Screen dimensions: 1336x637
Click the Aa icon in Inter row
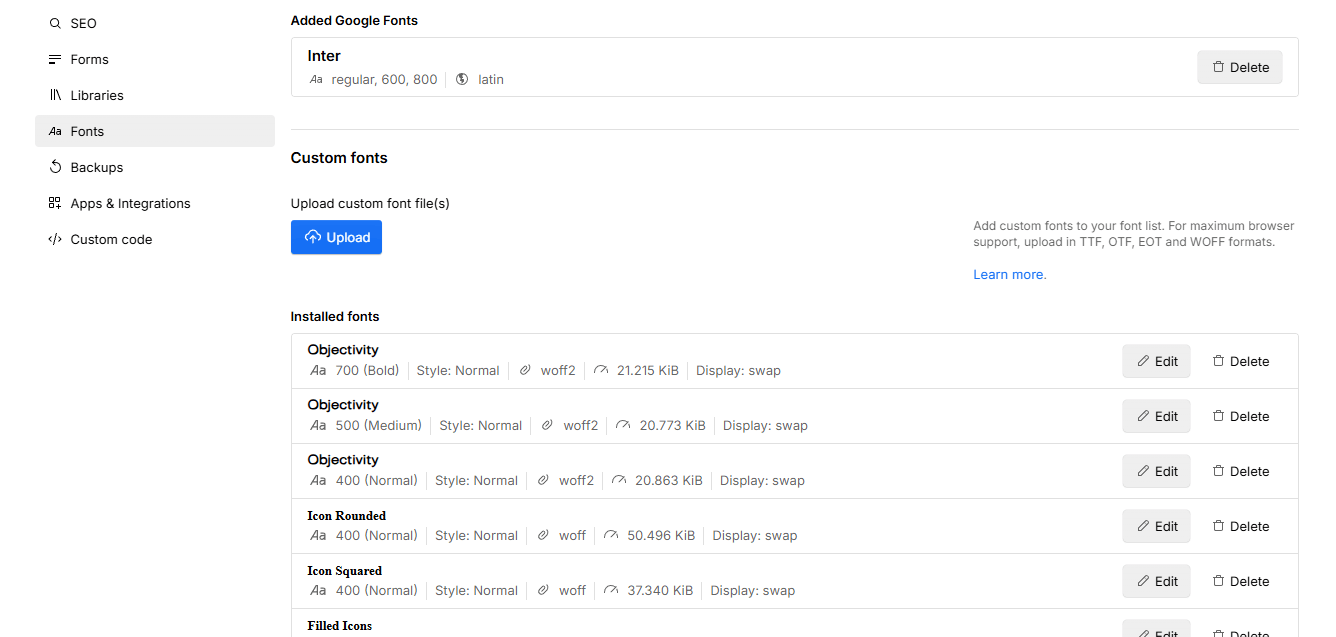coord(316,79)
